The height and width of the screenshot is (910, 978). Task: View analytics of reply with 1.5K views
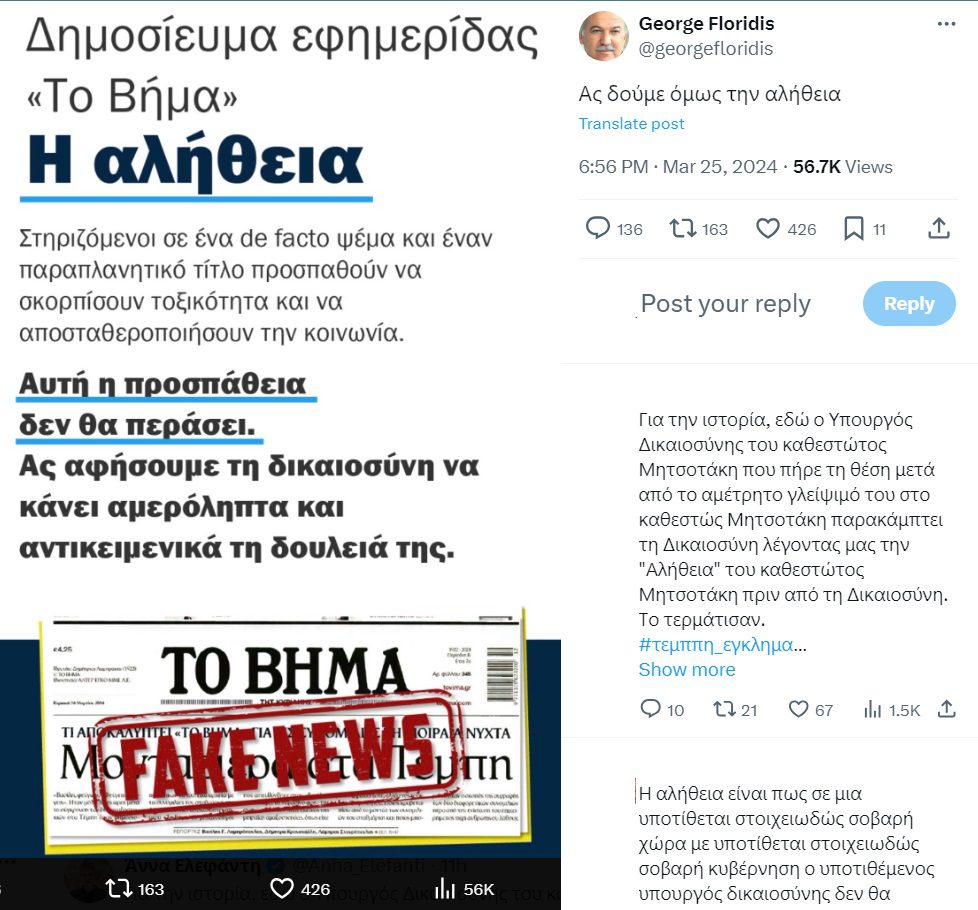click(873, 709)
